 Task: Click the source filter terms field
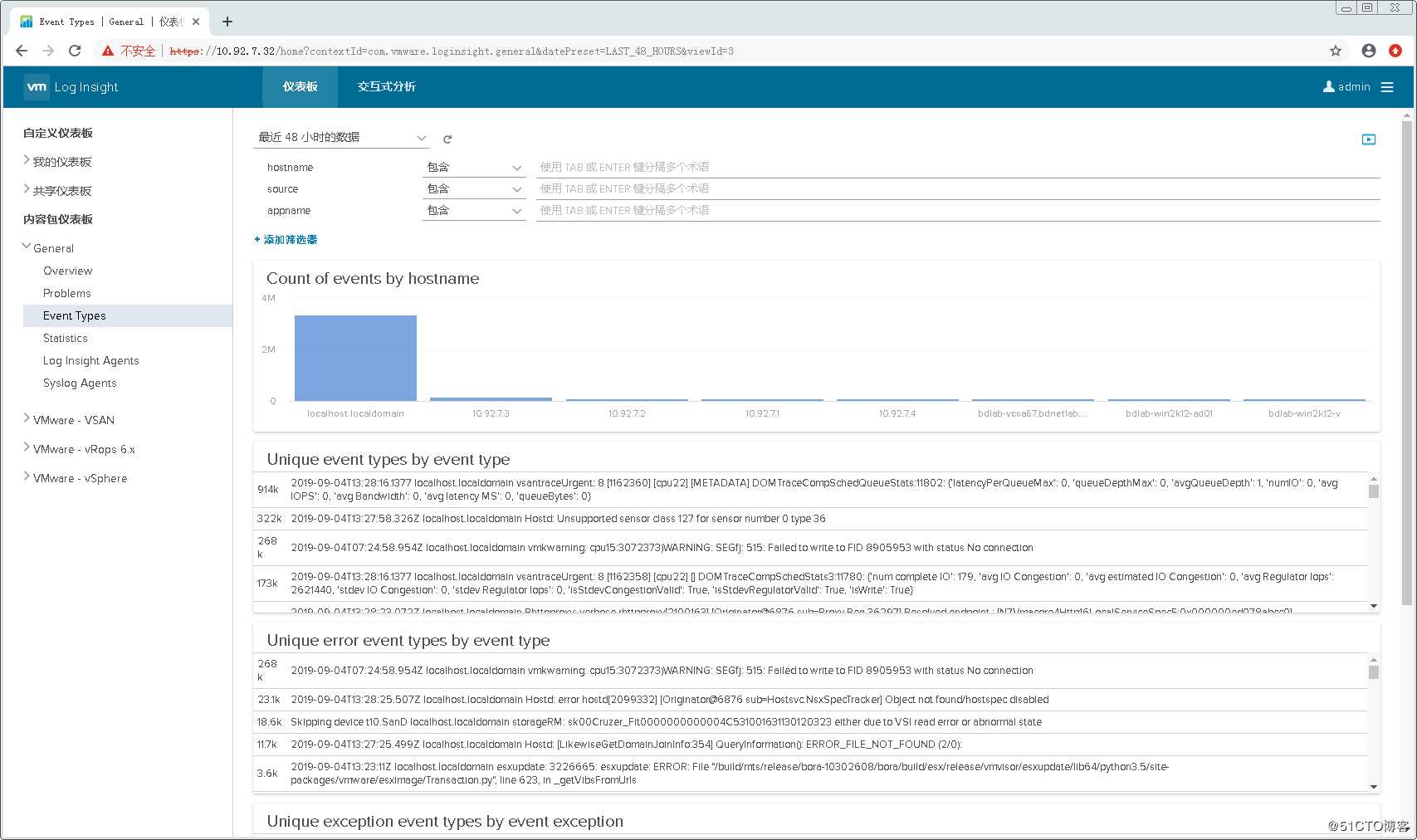pyautogui.click(x=958, y=188)
